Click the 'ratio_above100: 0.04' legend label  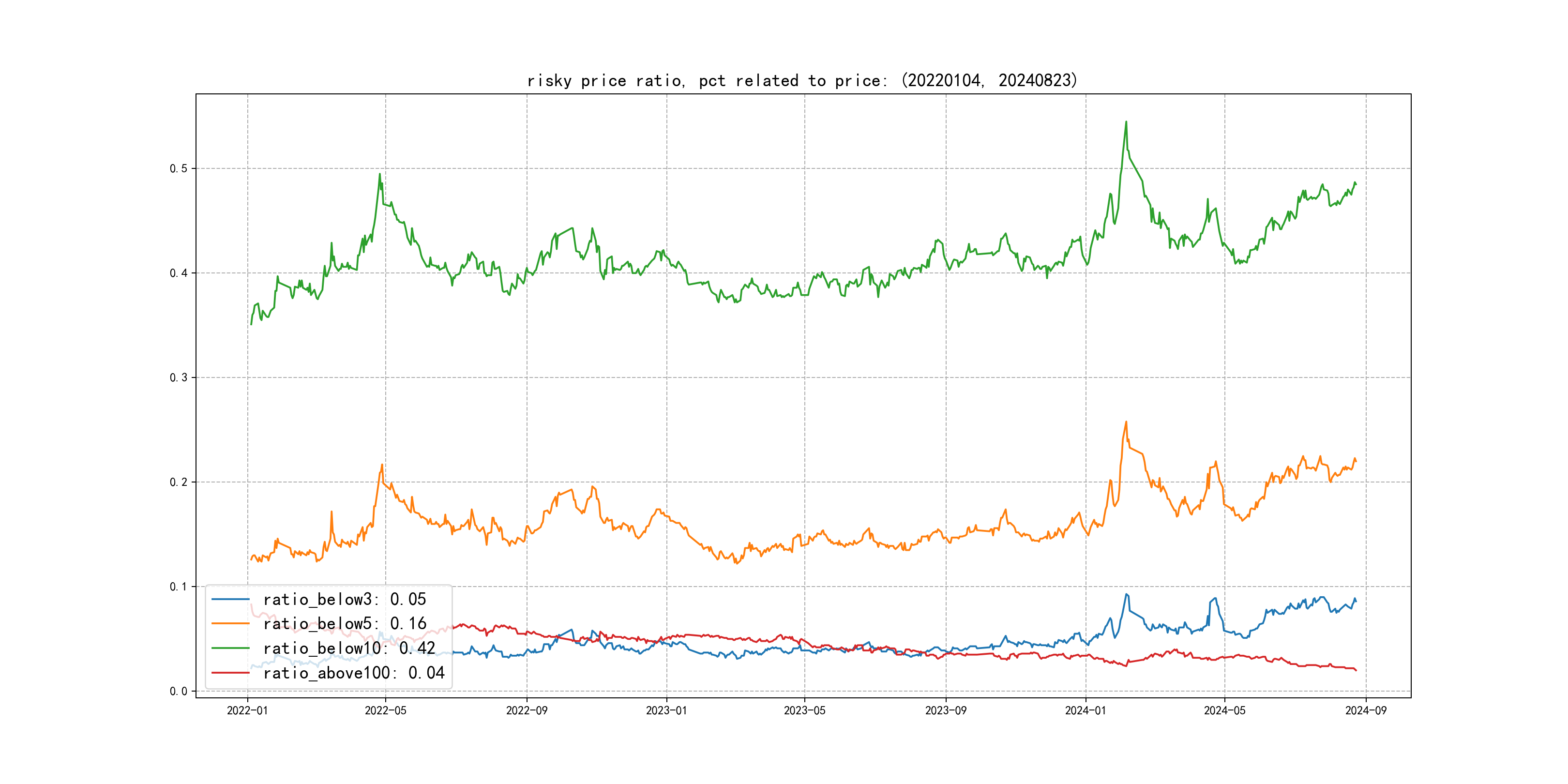(354, 673)
